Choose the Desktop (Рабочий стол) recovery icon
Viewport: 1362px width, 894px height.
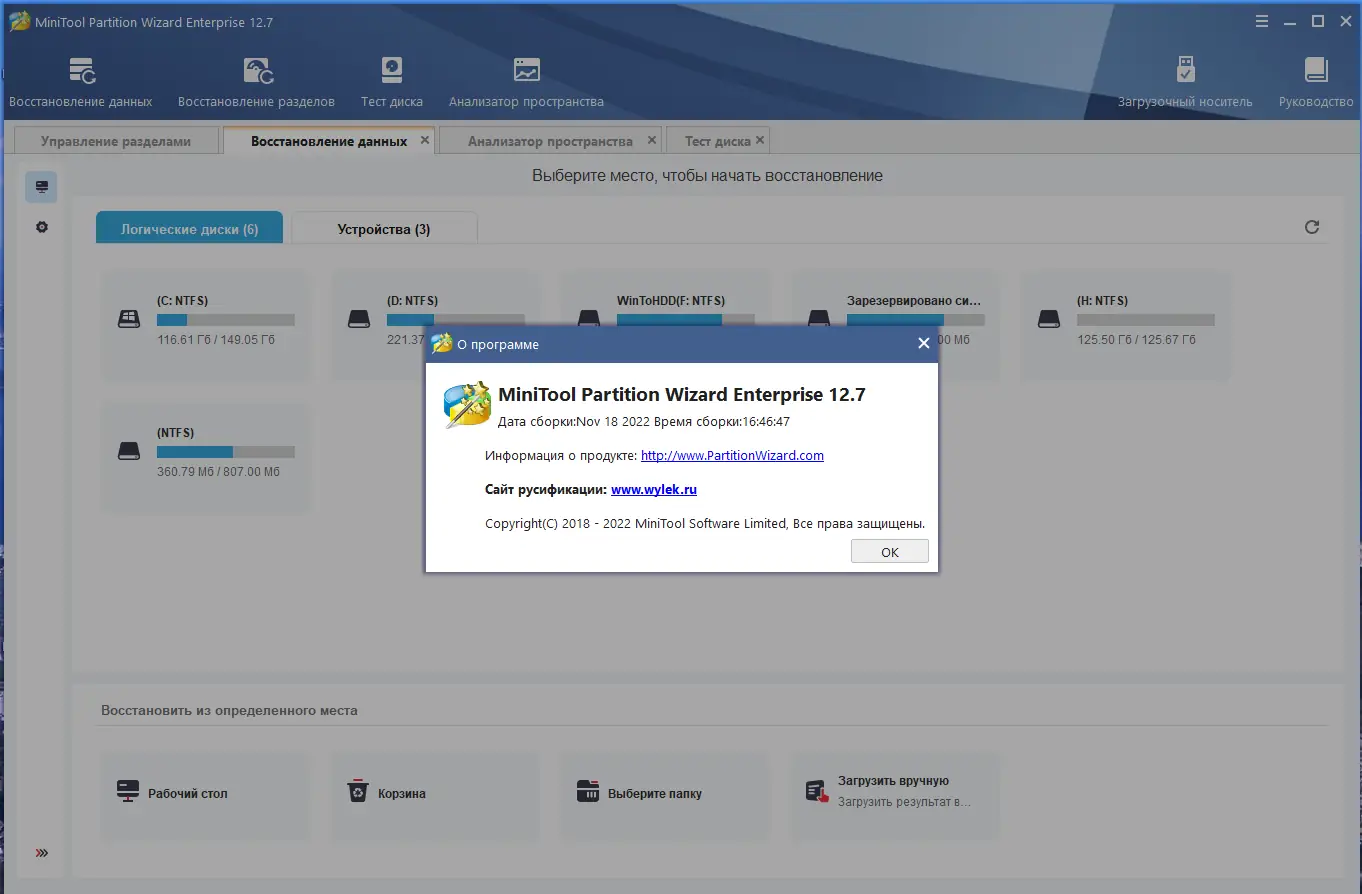[x=129, y=792]
